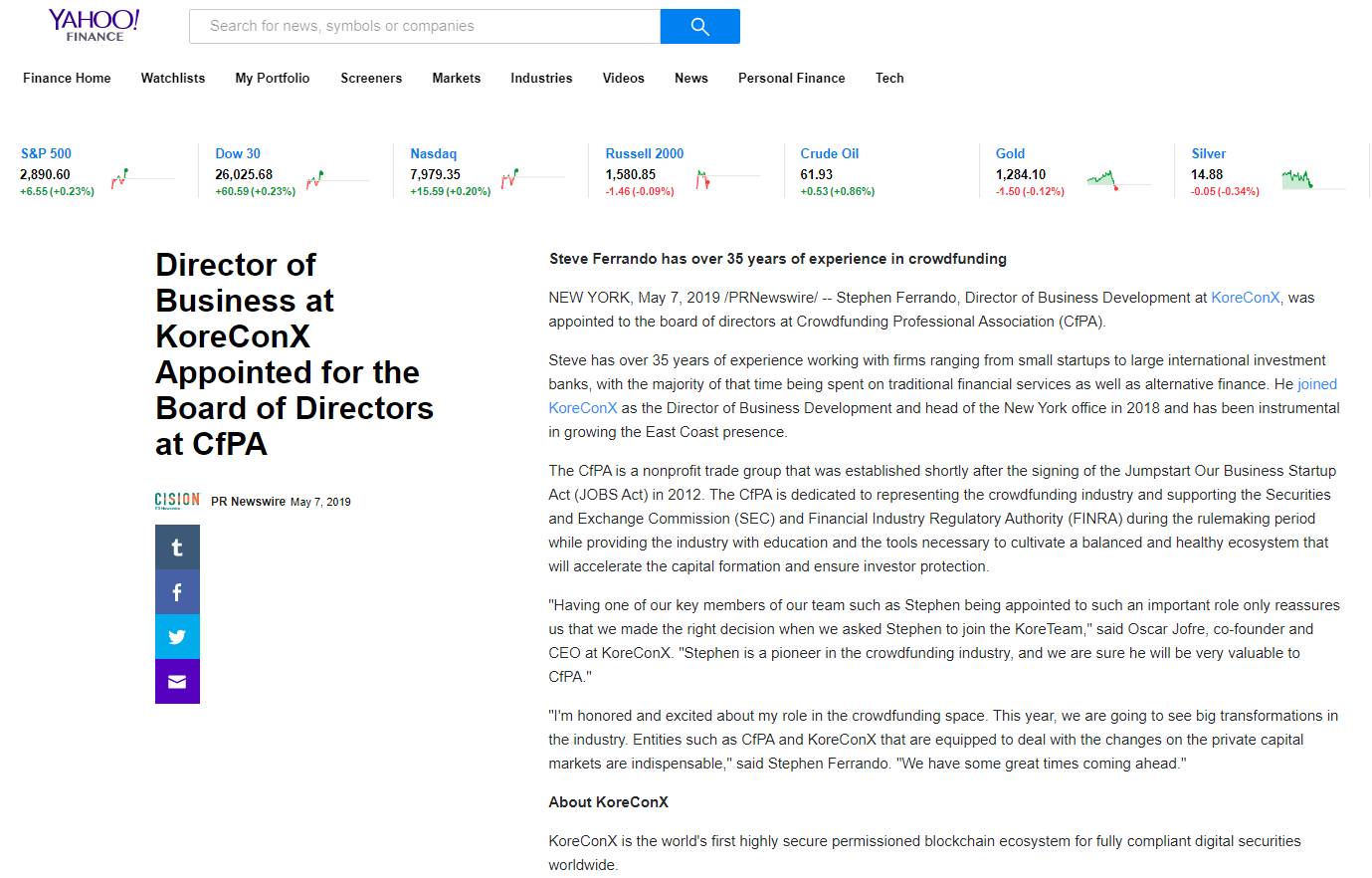
Task: Open the Dow 30 mini chart
Action: tap(337, 179)
